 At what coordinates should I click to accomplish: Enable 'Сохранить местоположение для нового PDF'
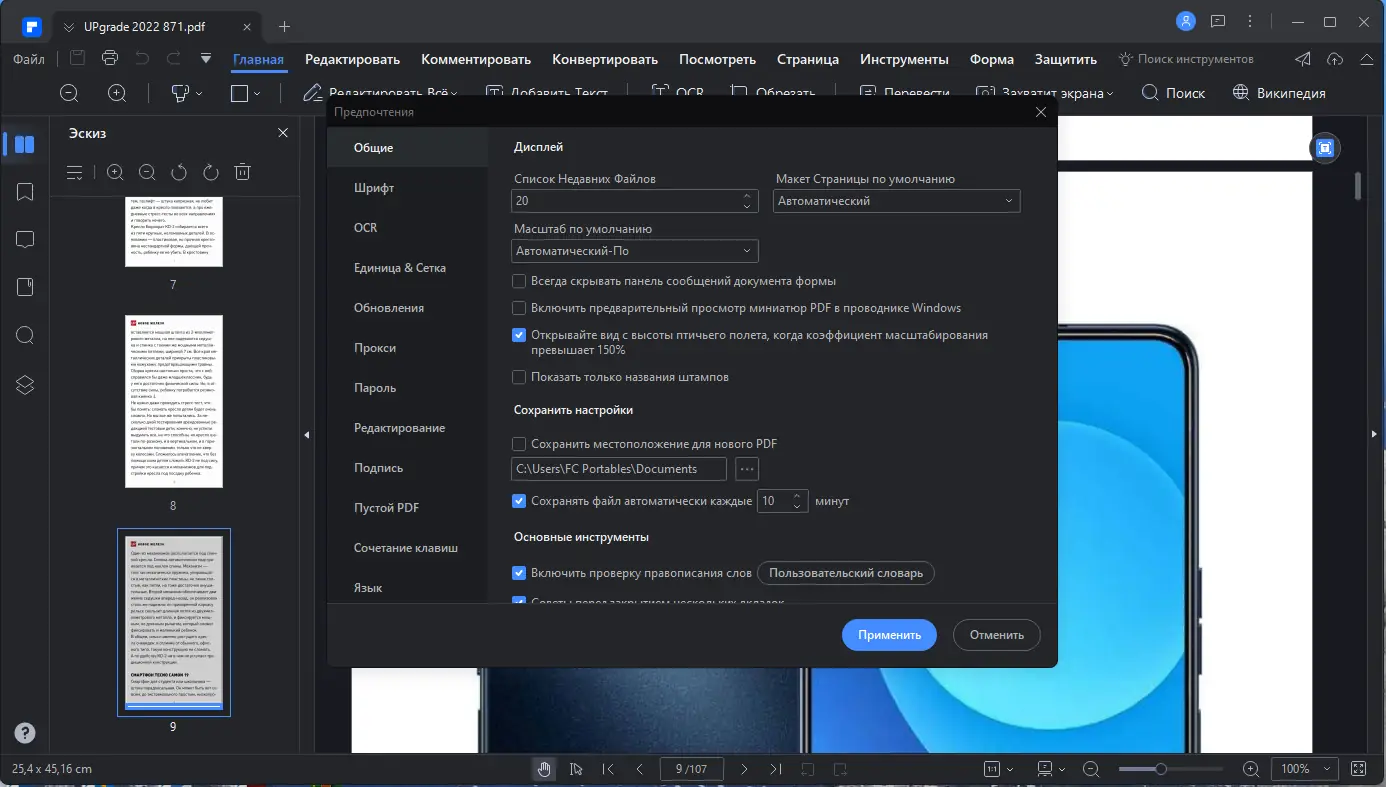click(x=519, y=443)
